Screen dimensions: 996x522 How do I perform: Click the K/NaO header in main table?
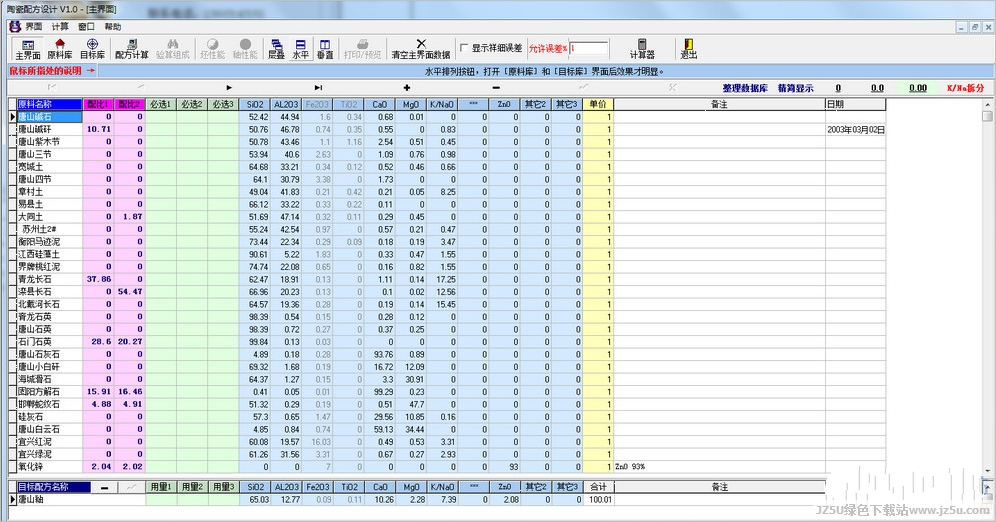[x=442, y=104]
